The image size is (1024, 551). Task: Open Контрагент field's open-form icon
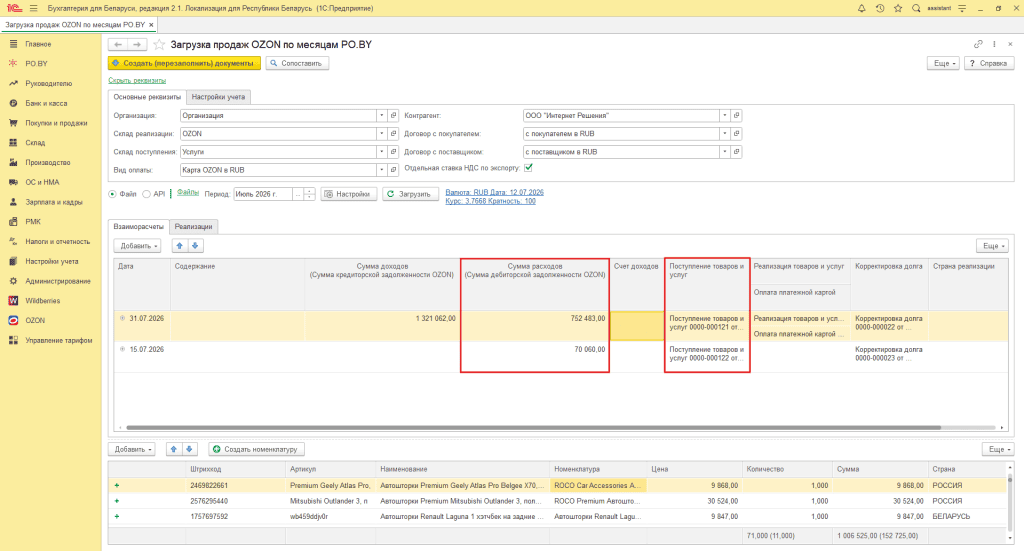(736, 116)
